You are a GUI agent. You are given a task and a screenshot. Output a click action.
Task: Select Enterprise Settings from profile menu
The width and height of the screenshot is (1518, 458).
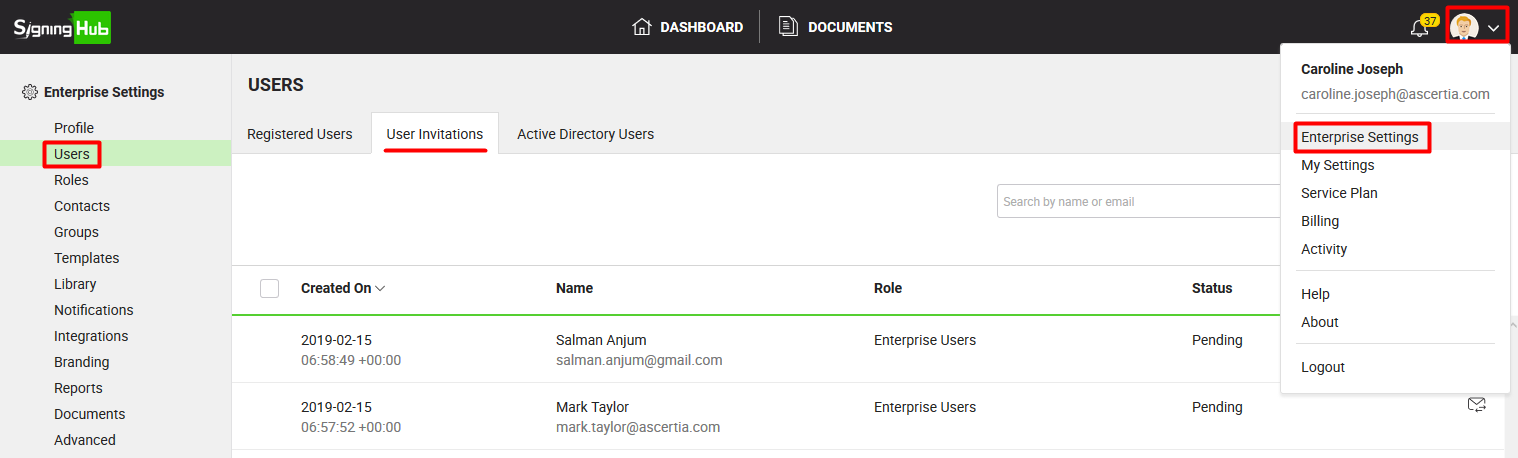tap(1359, 137)
